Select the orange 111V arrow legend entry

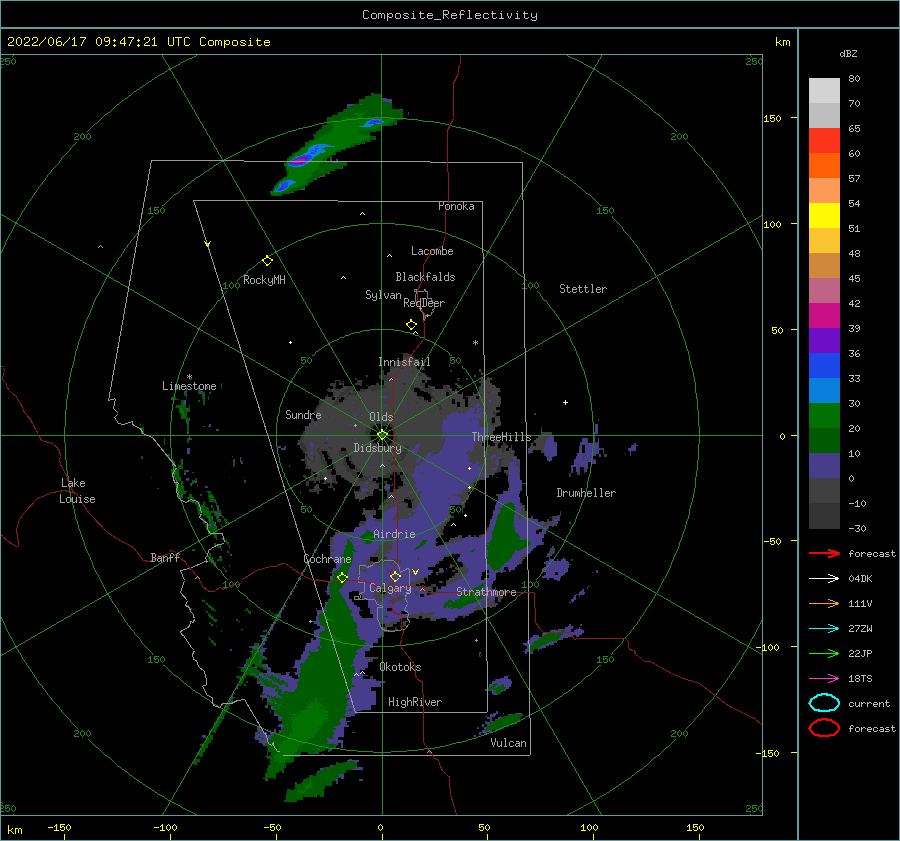pyautogui.click(x=824, y=603)
